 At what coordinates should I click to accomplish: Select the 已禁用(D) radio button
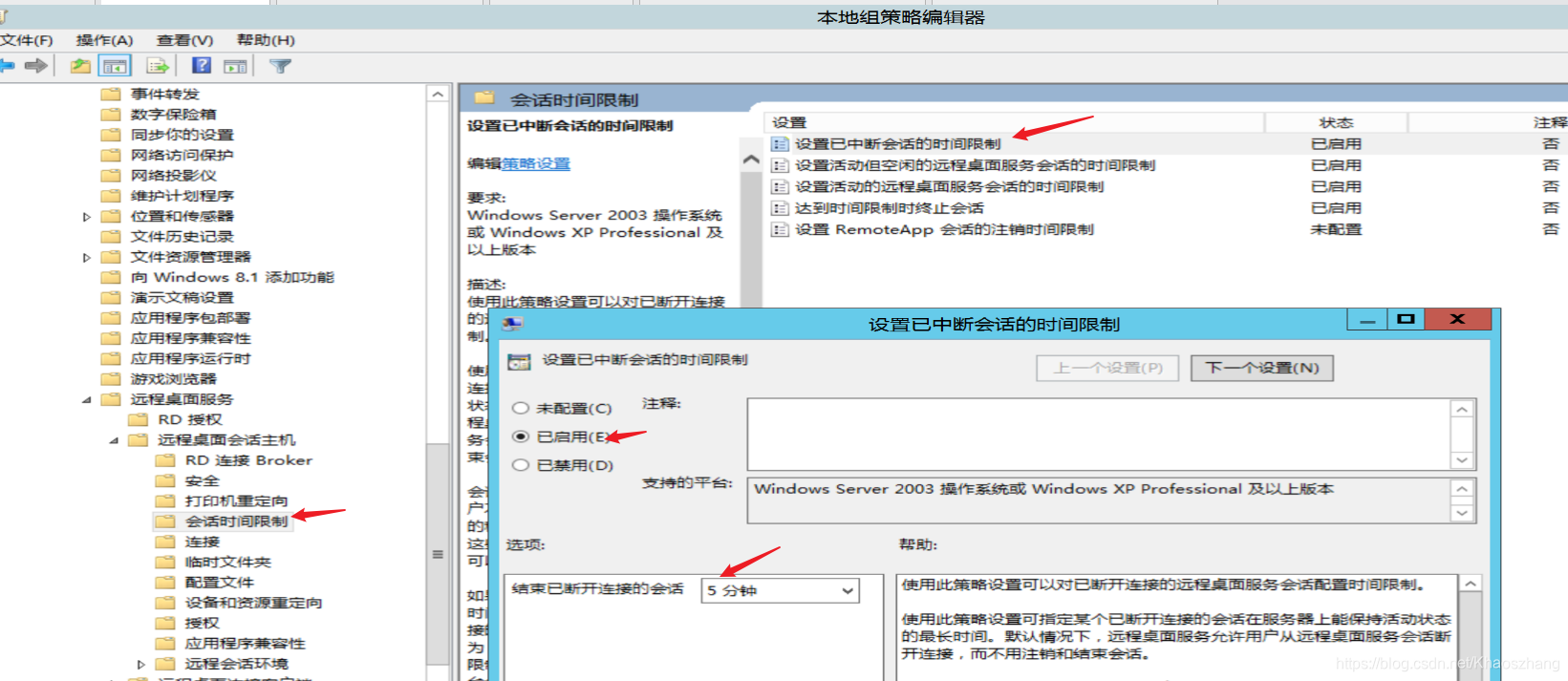pyautogui.click(x=521, y=465)
